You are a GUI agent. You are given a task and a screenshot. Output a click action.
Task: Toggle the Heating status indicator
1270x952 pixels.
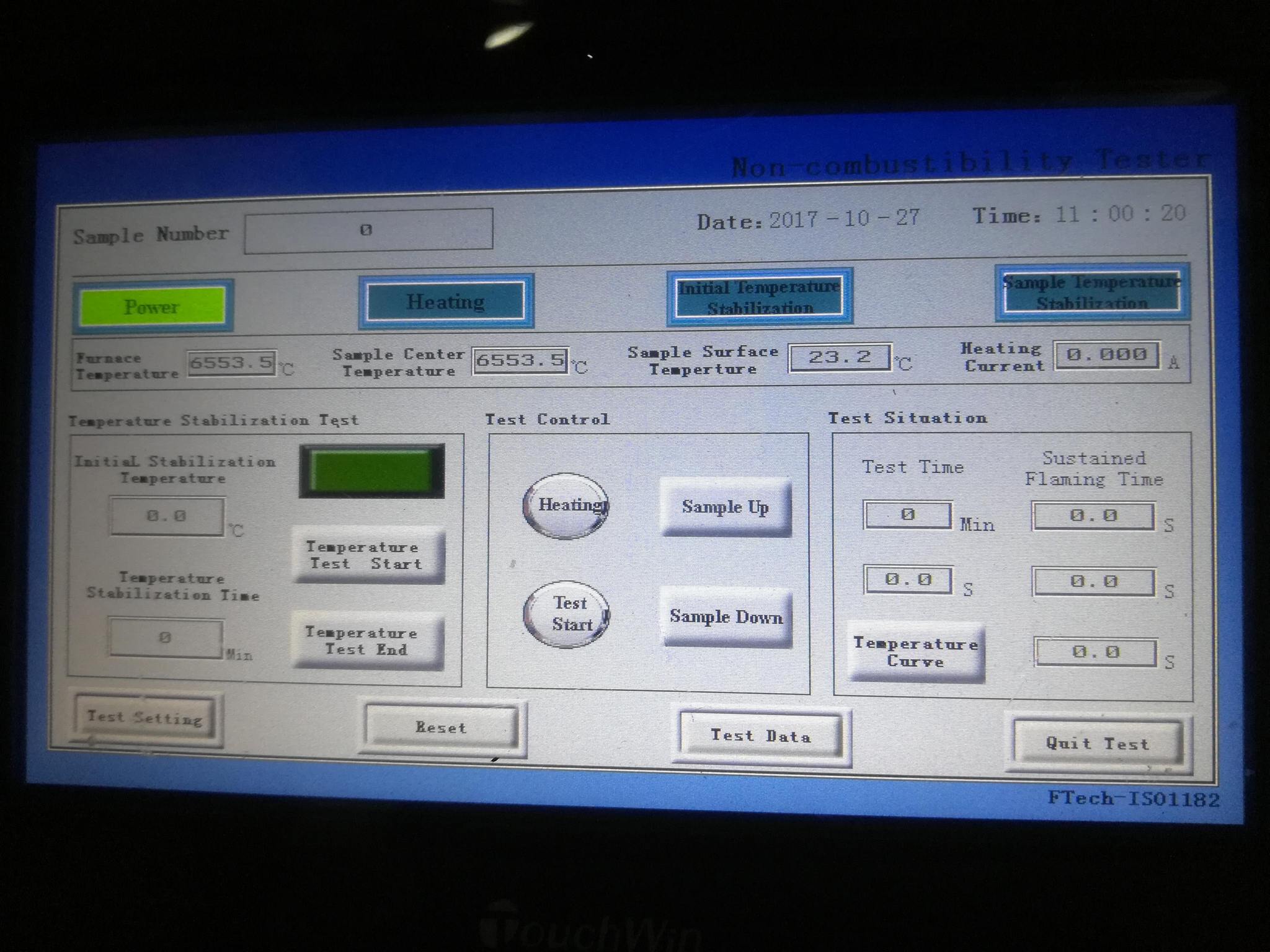click(x=445, y=302)
